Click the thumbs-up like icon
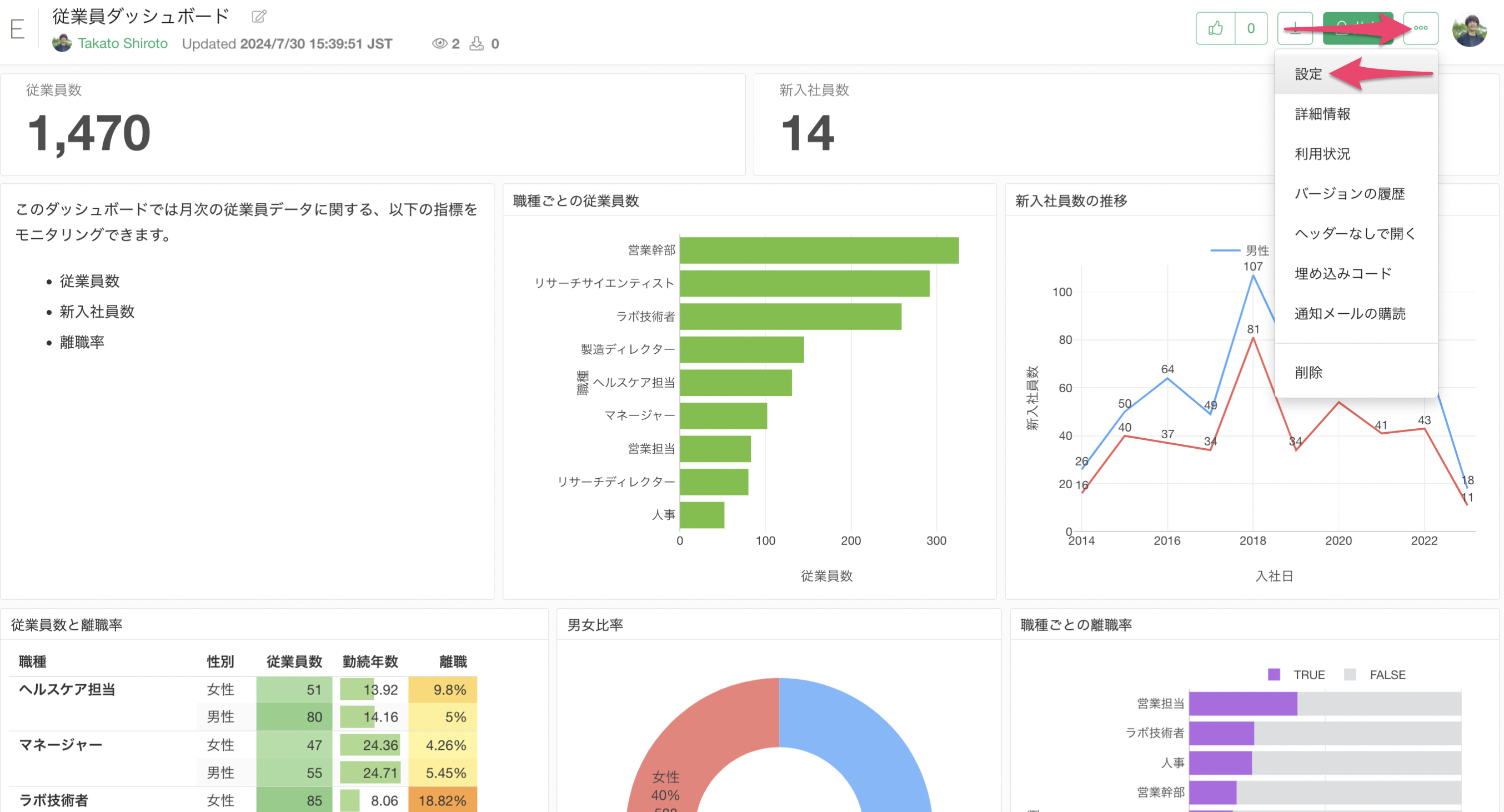The height and width of the screenshot is (812, 1504). point(1216,28)
